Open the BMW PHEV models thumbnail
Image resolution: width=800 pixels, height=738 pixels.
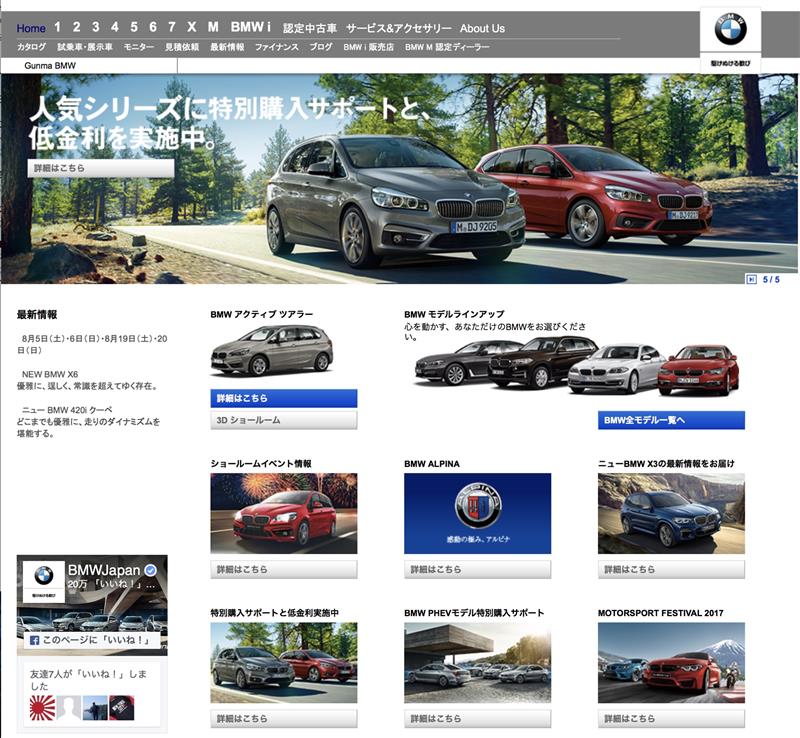[478, 663]
